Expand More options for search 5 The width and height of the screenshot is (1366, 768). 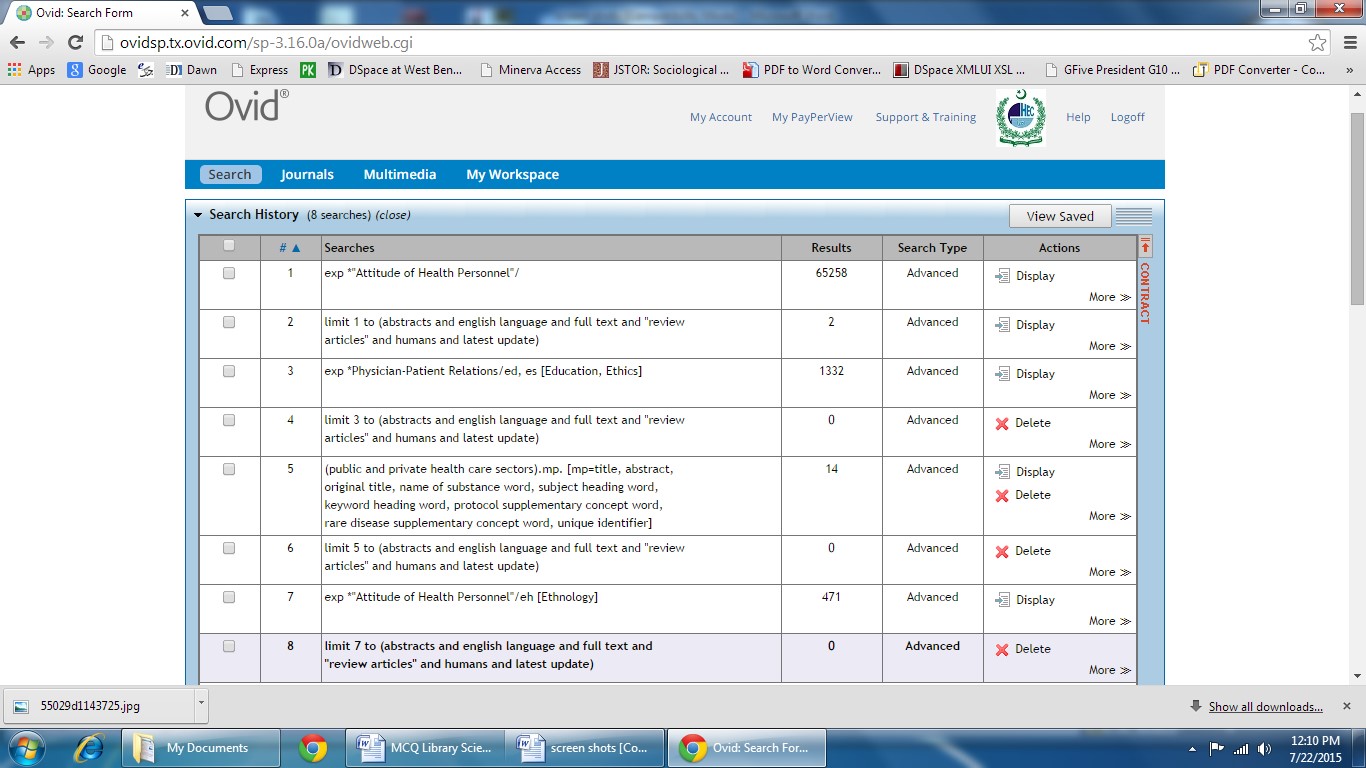[x=1109, y=516]
